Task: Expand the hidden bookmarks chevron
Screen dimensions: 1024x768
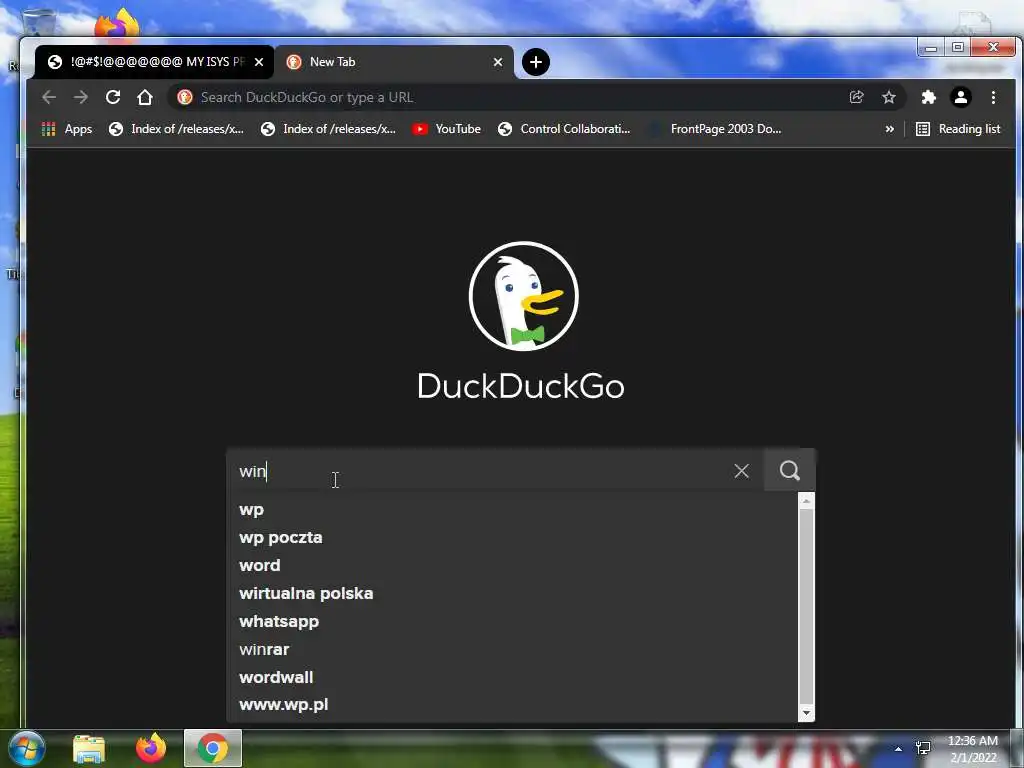Action: pos(889,129)
